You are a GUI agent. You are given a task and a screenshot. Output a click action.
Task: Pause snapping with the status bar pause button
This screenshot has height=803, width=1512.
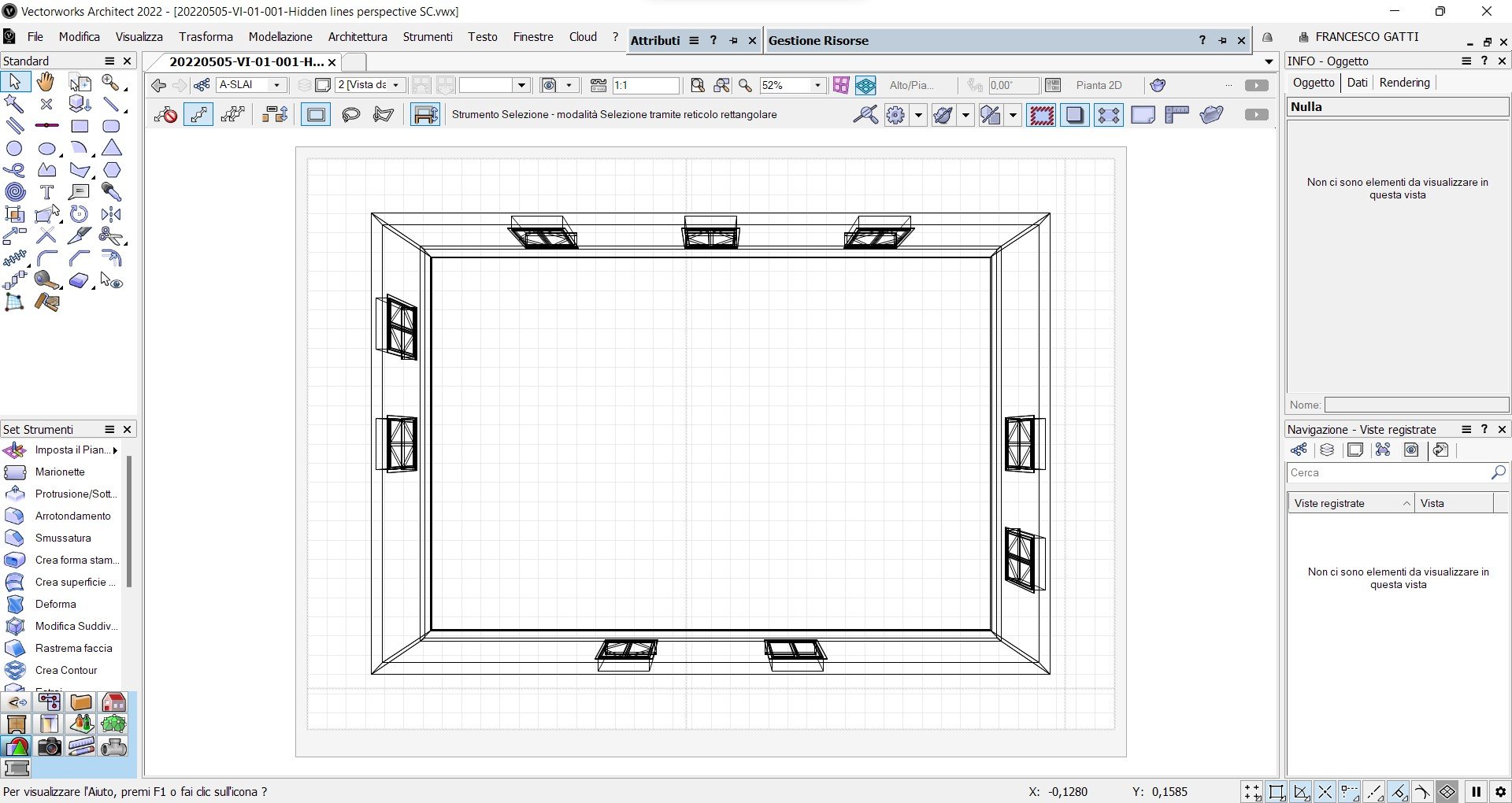[x=1475, y=792]
